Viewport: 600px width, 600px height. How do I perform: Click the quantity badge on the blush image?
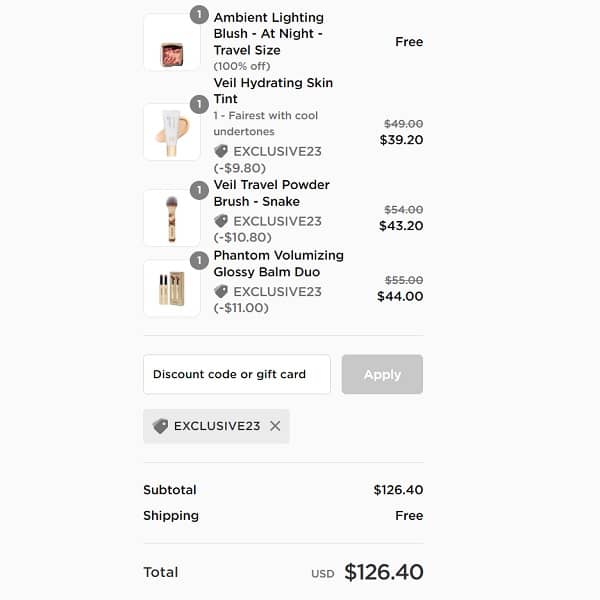[199, 15]
